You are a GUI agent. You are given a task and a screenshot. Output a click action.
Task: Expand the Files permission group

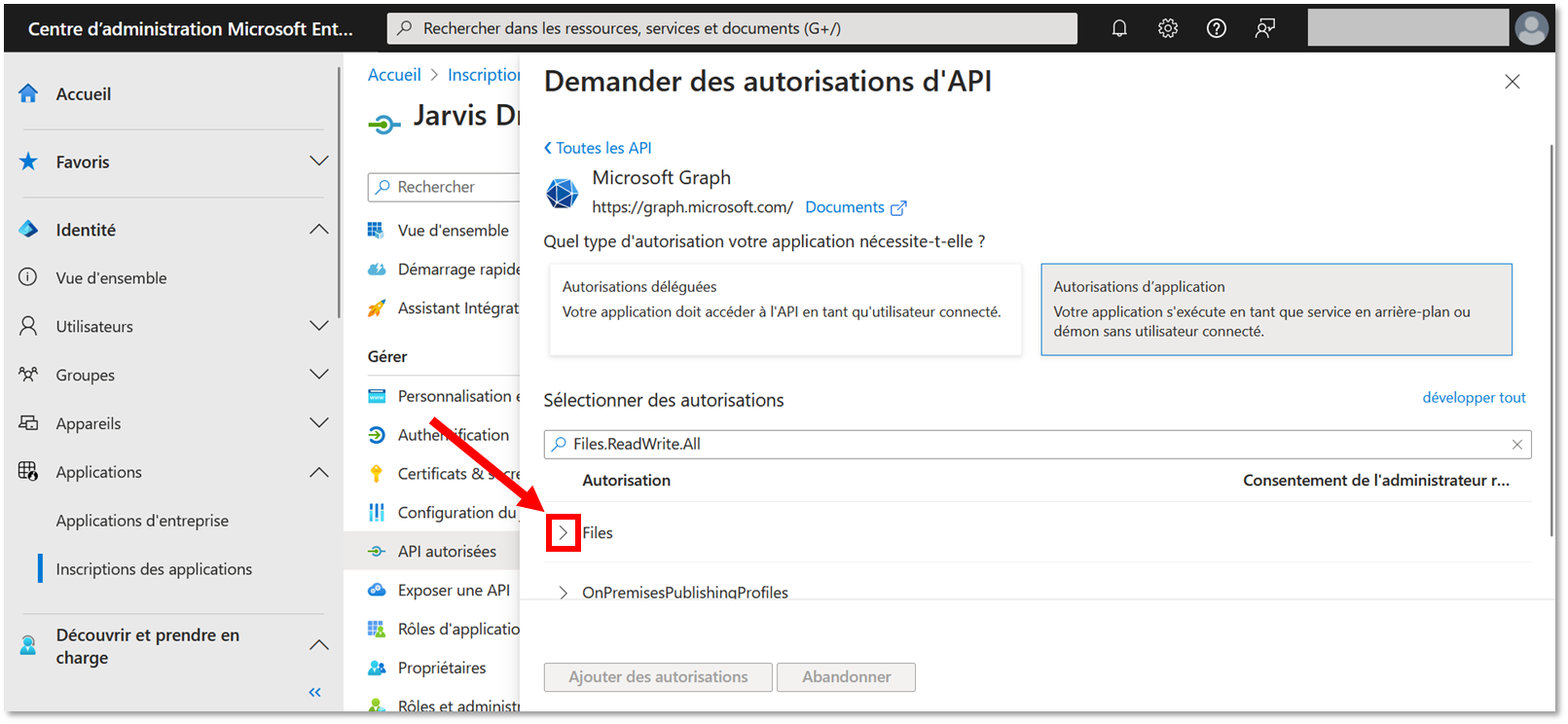pos(563,533)
